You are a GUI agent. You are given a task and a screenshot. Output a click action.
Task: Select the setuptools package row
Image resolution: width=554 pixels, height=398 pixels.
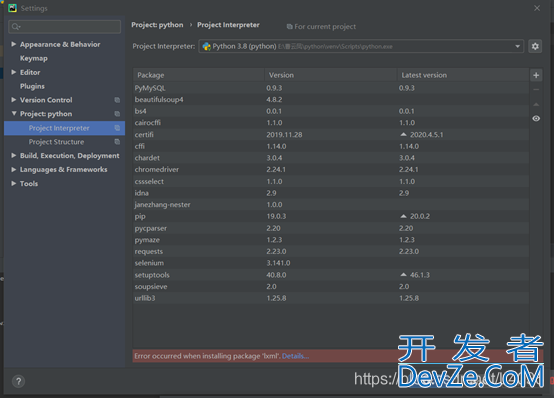pyautogui.click(x=331, y=275)
